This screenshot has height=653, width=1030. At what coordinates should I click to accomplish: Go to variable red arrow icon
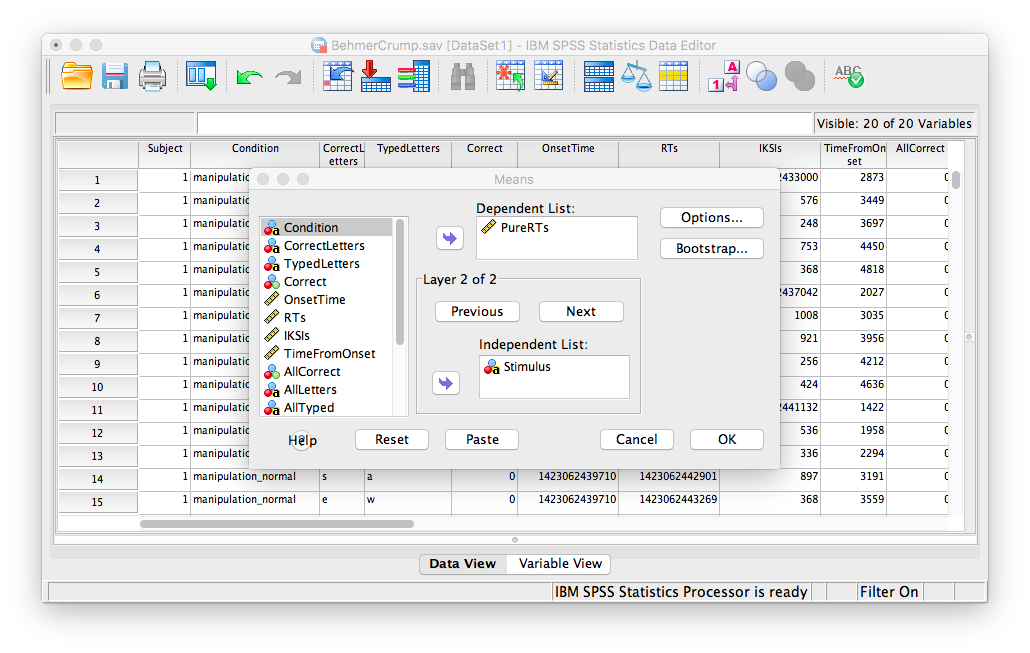tap(376, 76)
